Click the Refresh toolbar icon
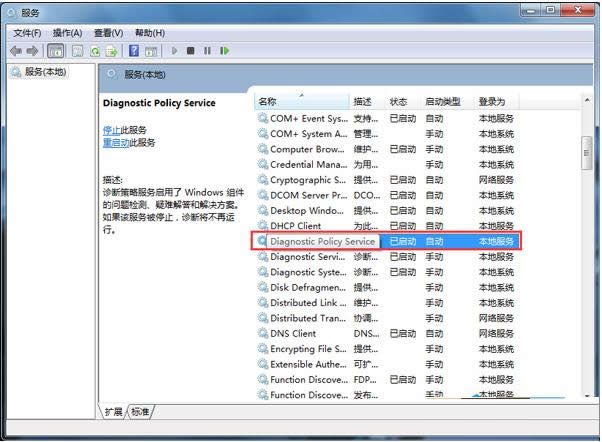Viewport: 602px width, 442px height. (95, 51)
